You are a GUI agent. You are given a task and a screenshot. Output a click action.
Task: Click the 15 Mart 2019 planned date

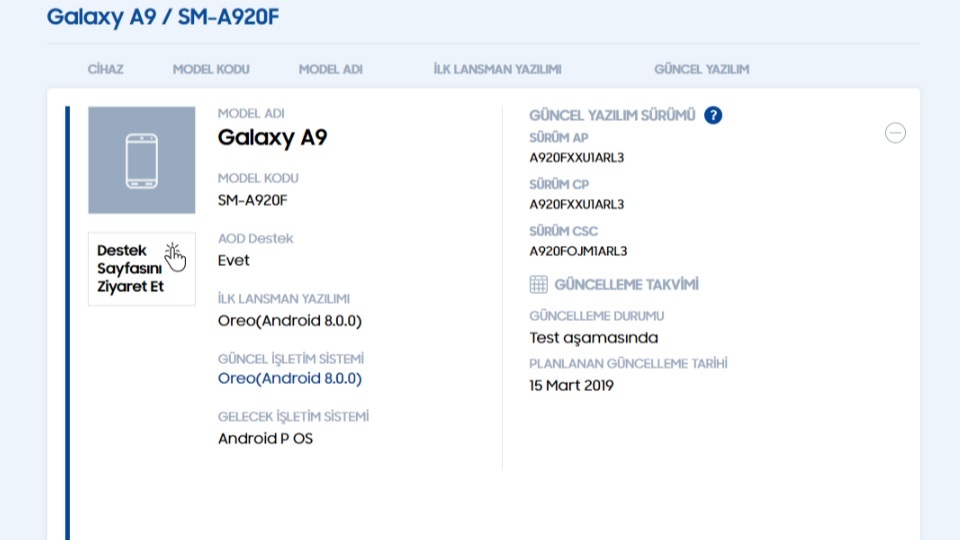571,385
